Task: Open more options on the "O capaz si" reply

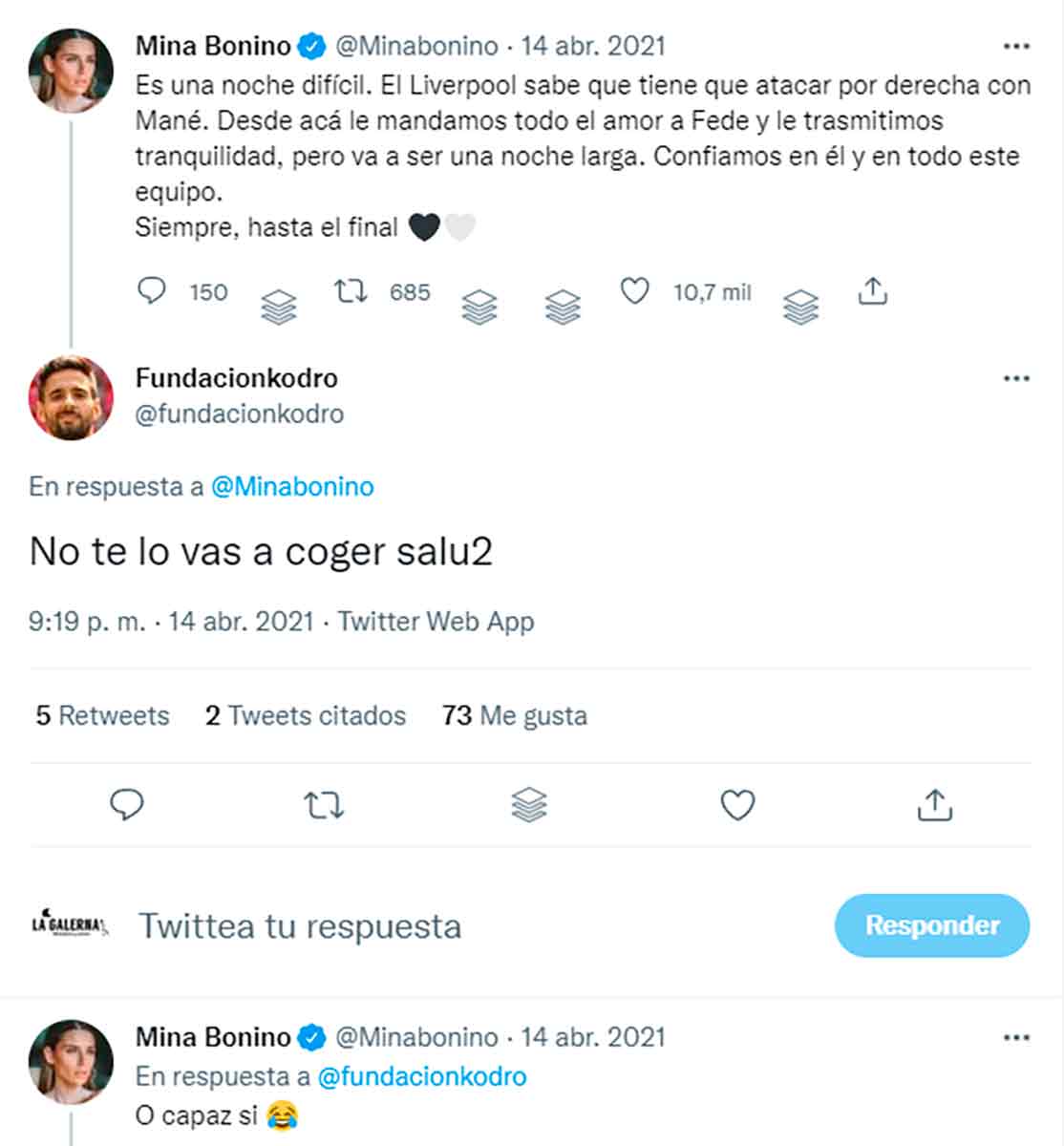Action: (1016, 1037)
